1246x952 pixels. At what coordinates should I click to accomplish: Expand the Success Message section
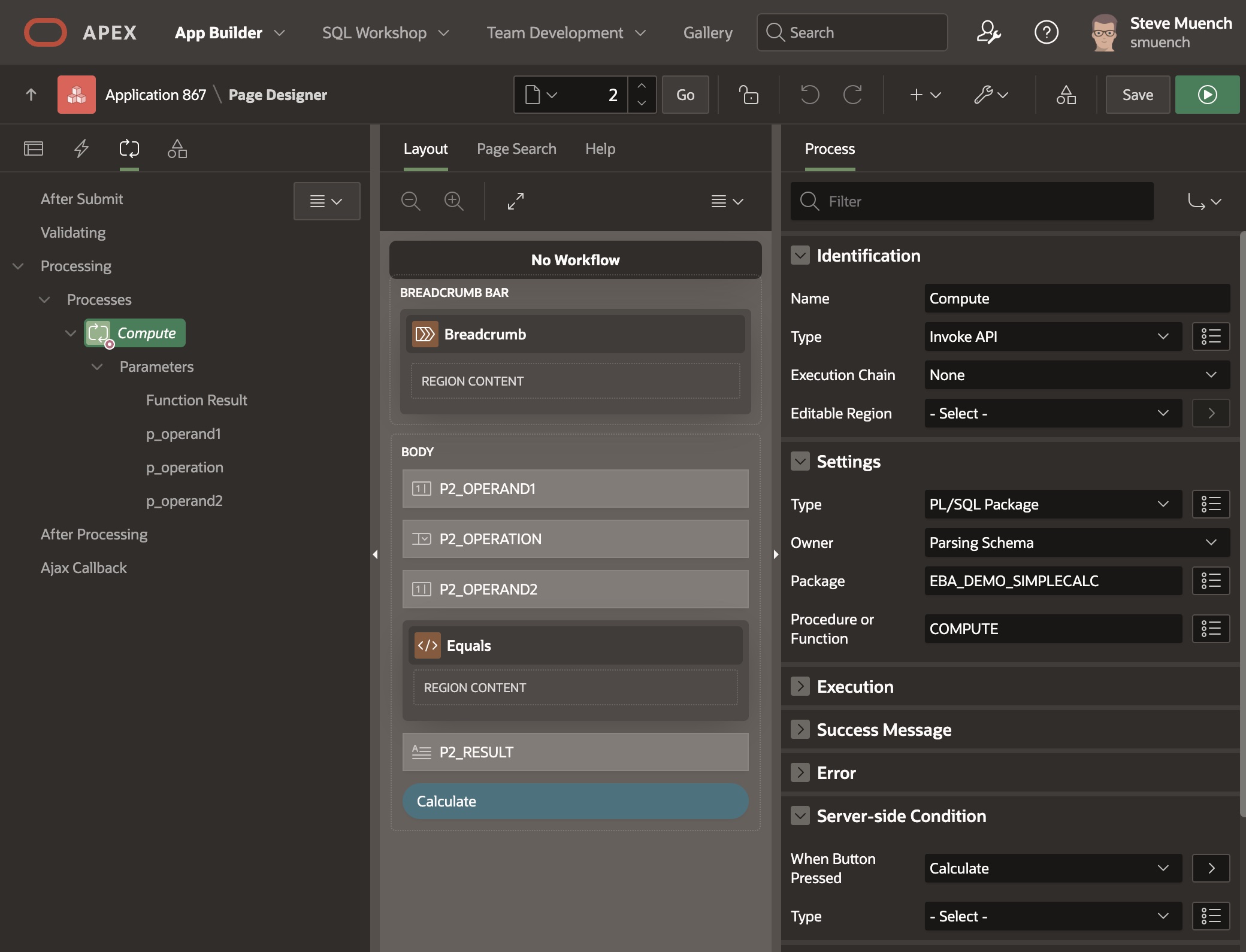click(800, 730)
